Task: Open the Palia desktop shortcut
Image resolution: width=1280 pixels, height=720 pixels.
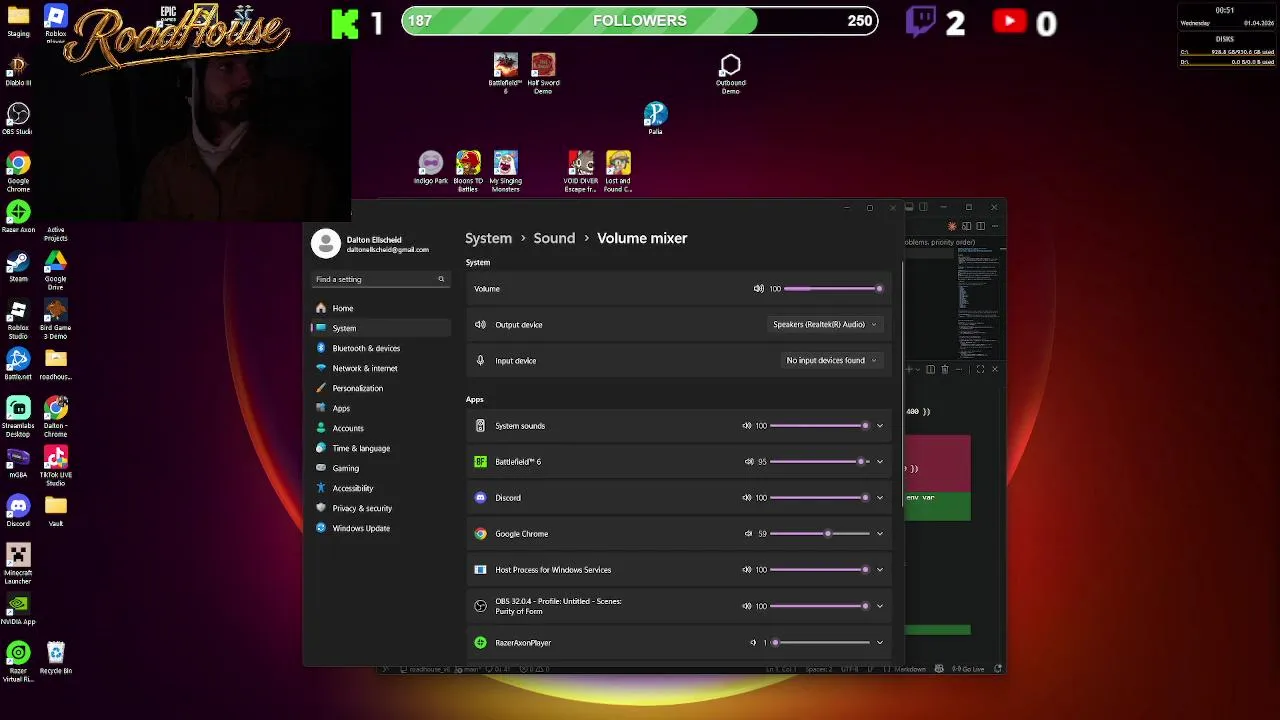Action: click(655, 118)
